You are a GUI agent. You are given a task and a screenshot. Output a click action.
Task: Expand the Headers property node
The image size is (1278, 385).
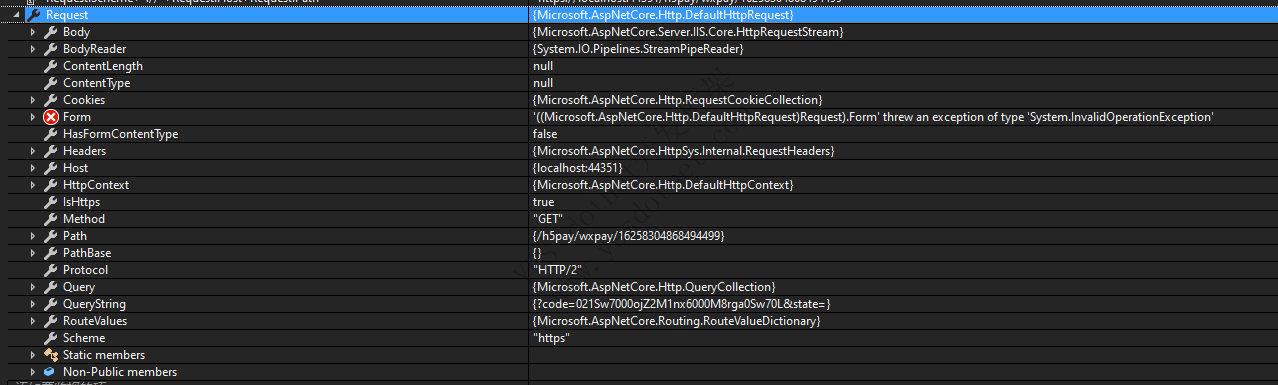coord(32,151)
